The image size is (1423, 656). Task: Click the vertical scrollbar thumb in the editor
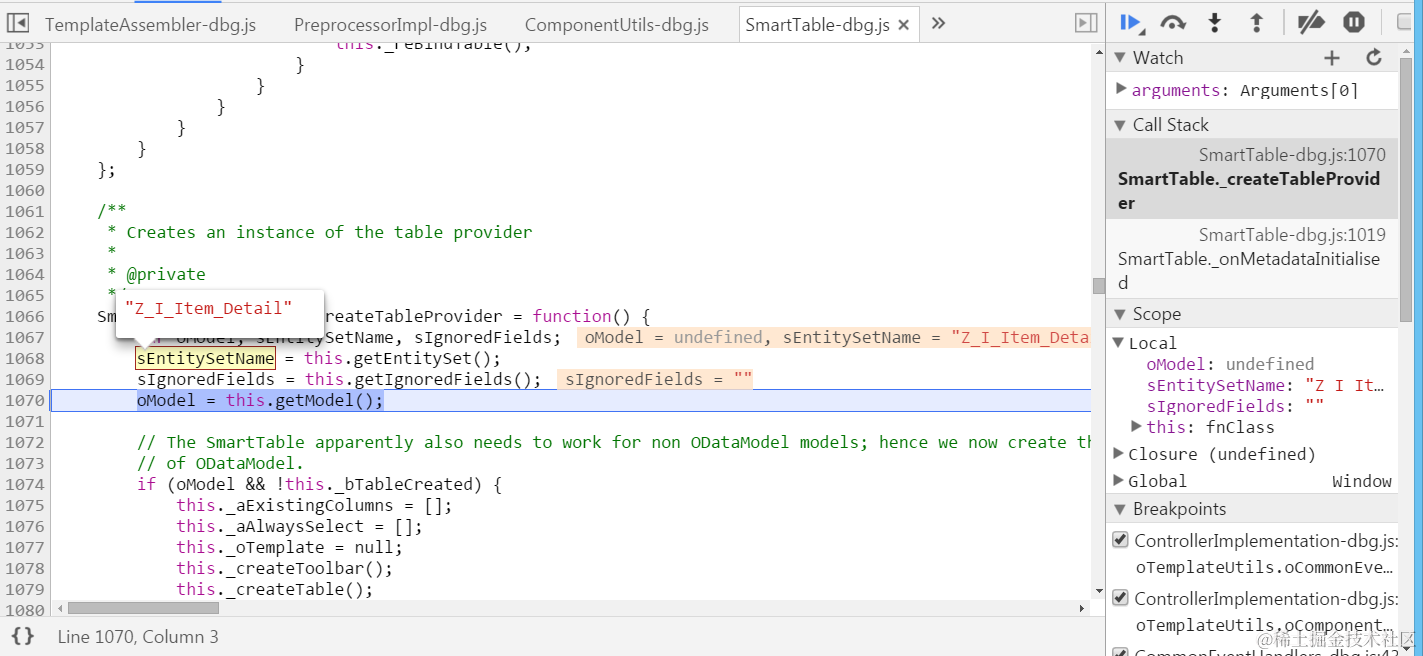pyautogui.click(x=1098, y=286)
